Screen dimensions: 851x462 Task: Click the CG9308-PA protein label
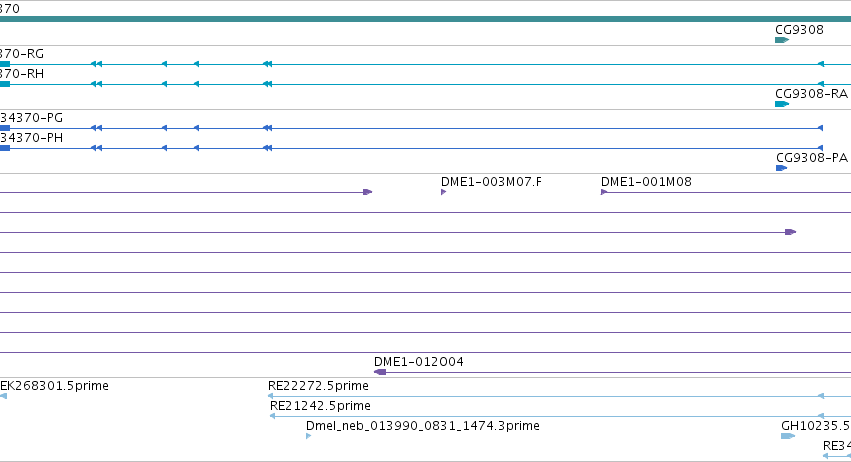click(x=811, y=158)
